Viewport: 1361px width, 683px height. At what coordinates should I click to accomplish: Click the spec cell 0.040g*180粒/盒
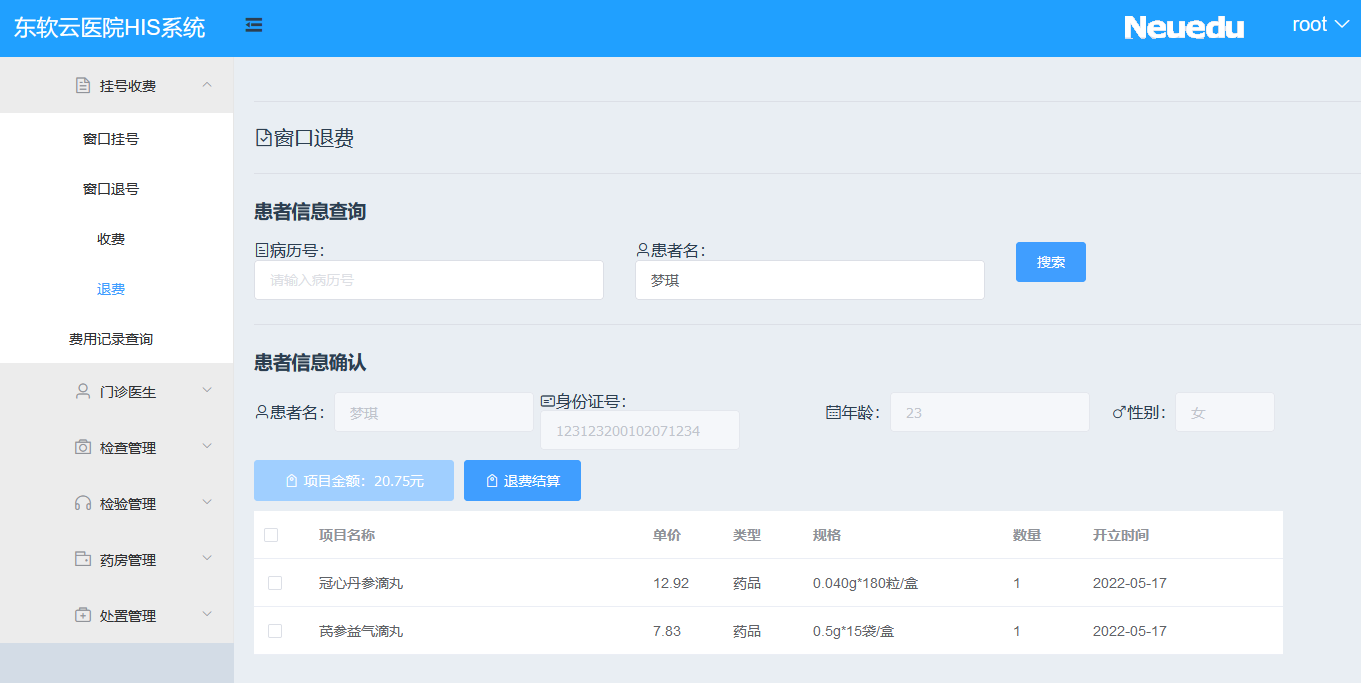pyautogui.click(x=866, y=583)
